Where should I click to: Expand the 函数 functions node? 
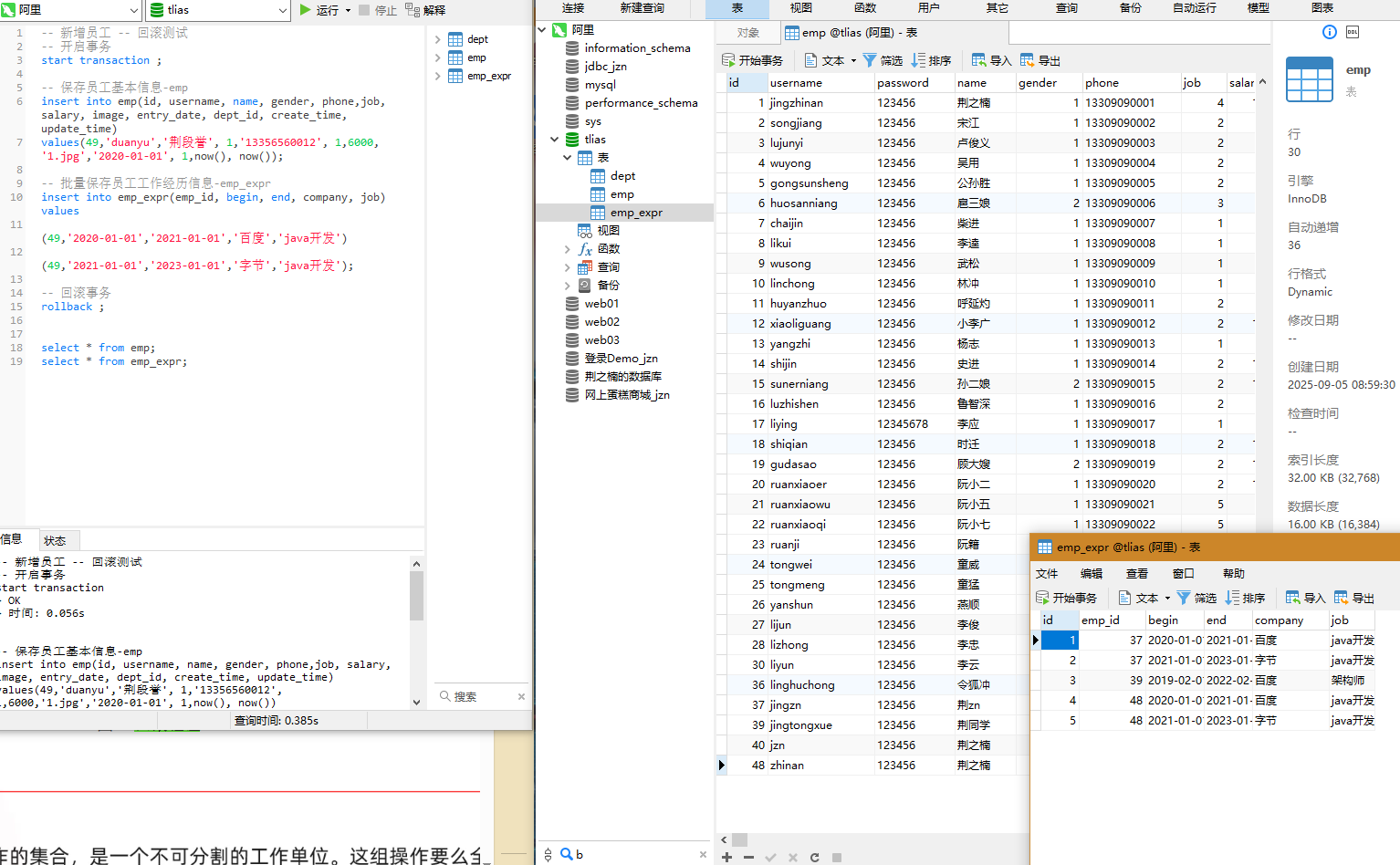568,249
